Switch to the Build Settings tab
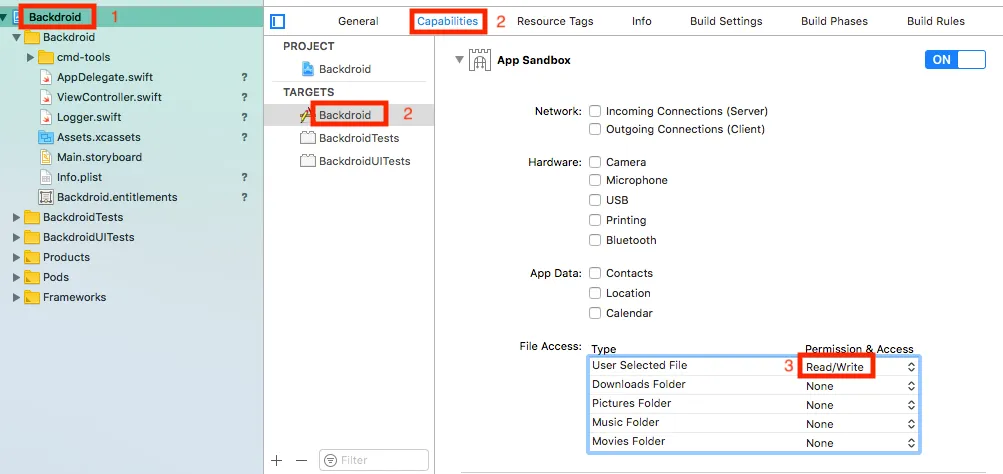The image size is (1003, 474). pos(726,21)
